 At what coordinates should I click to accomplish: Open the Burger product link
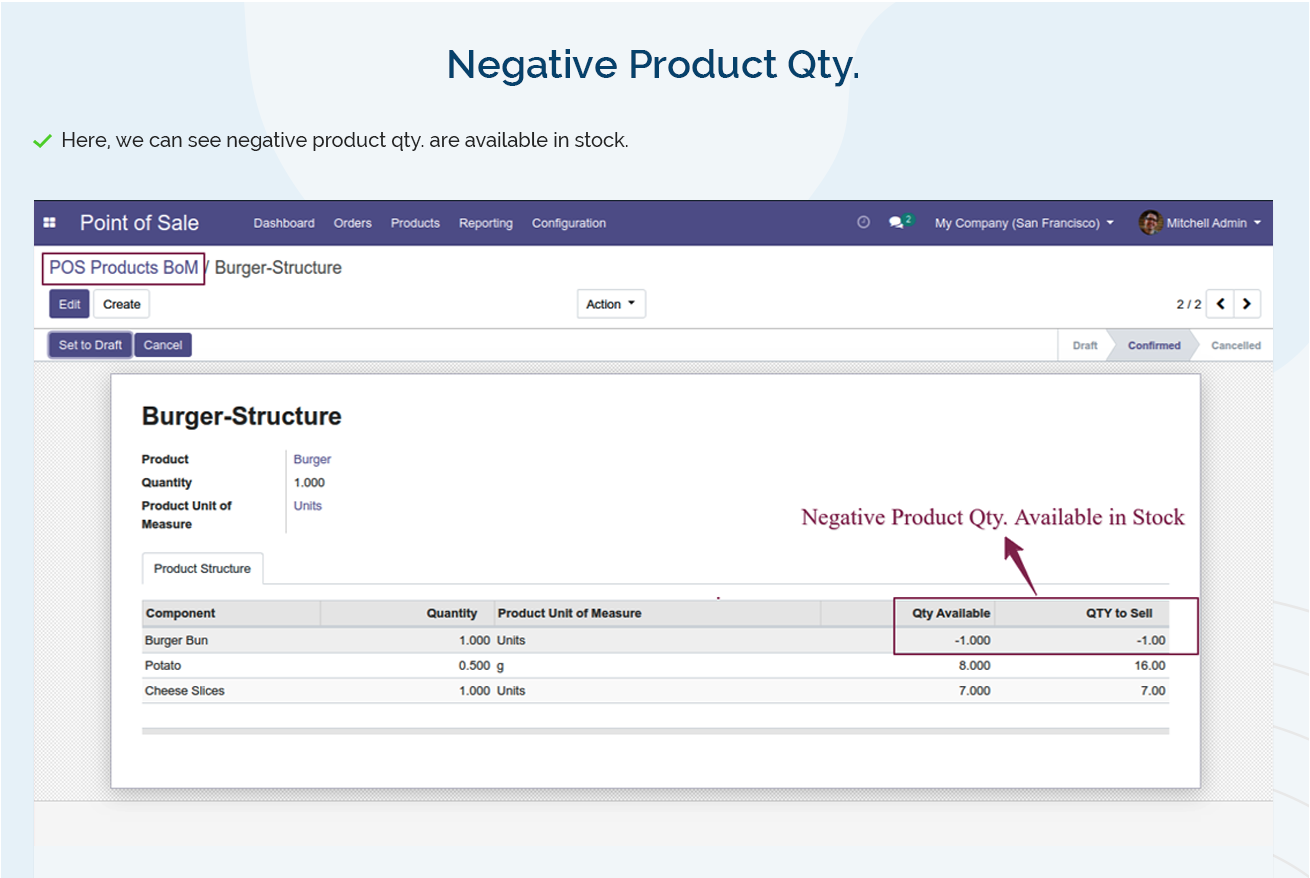click(x=312, y=460)
